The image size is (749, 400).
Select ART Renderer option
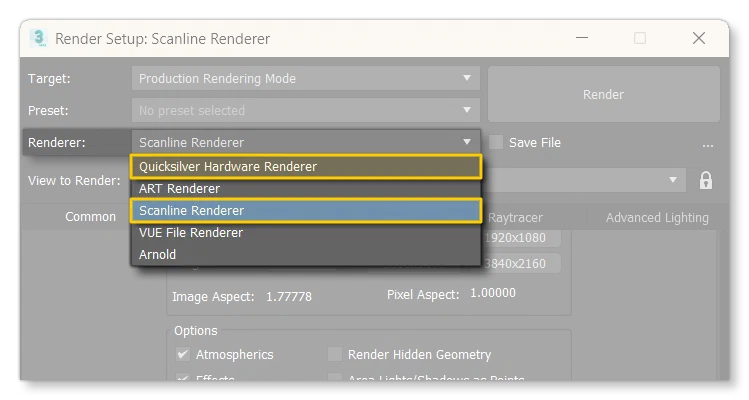point(306,188)
